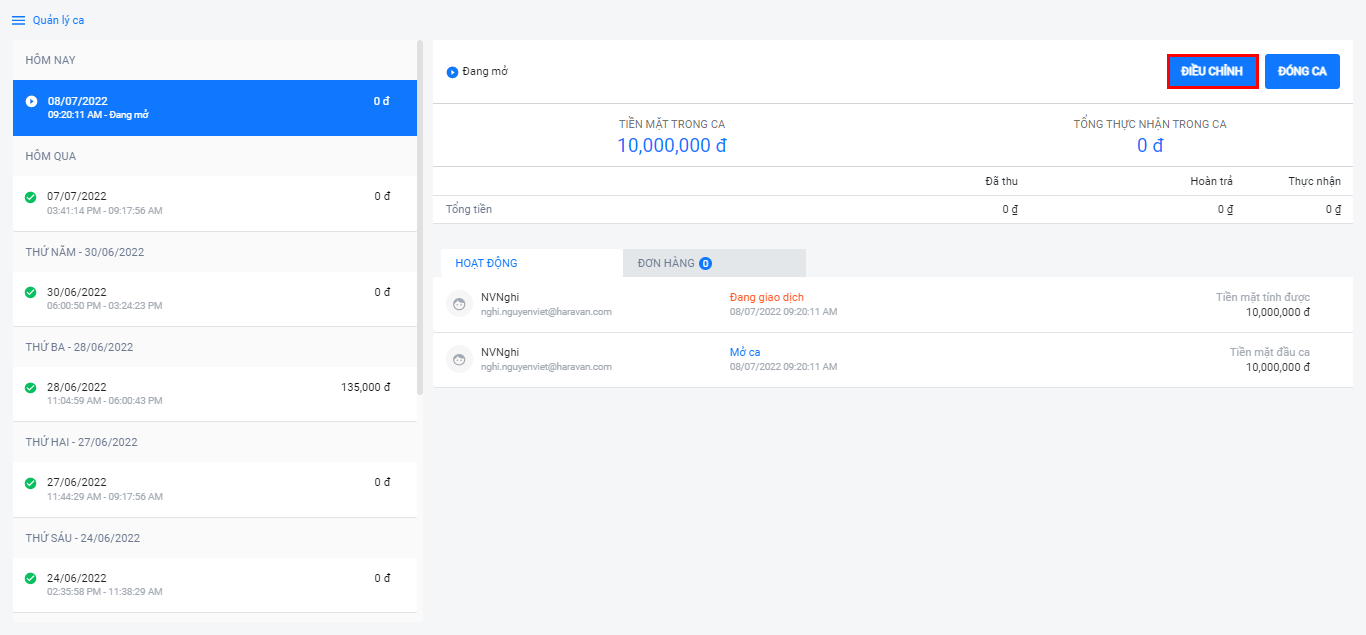
Task: Click the Thực nhận column header
Action: click(1314, 181)
